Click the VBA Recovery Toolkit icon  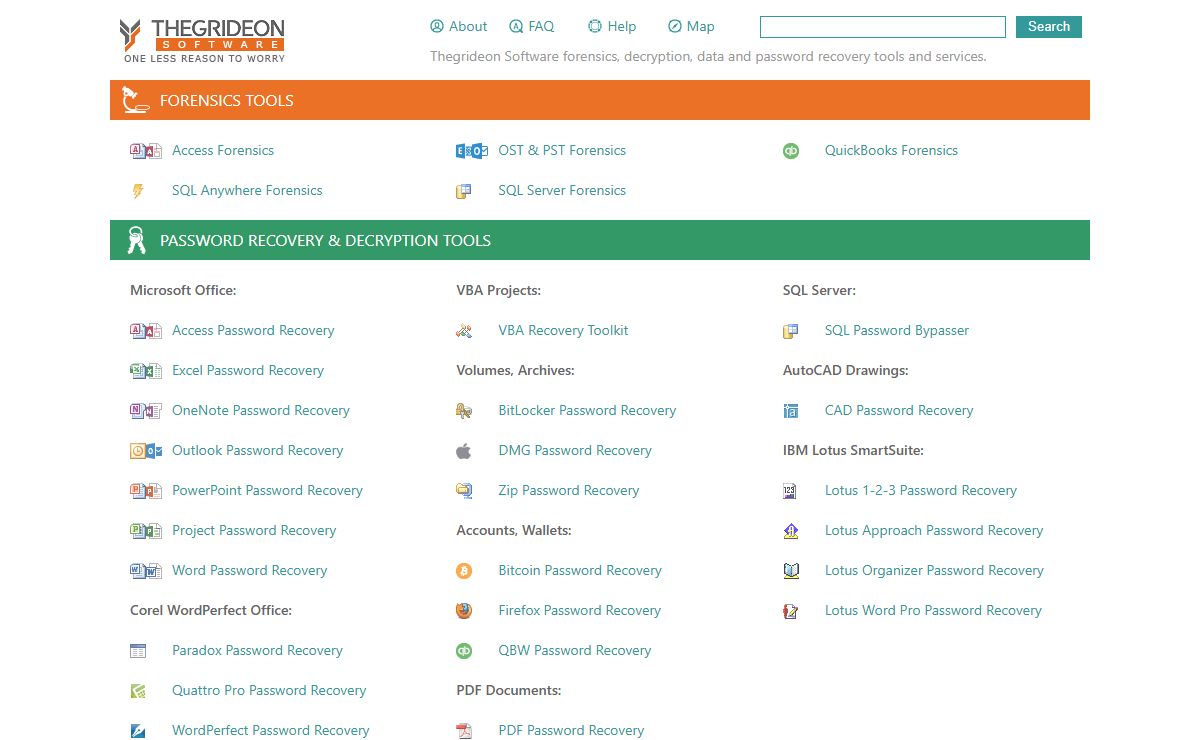(464, 331)
